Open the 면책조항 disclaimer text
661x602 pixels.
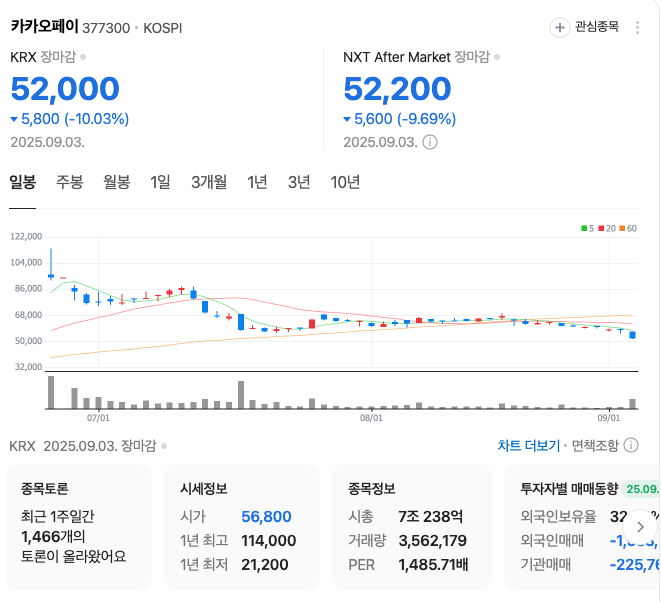[595, 446]
